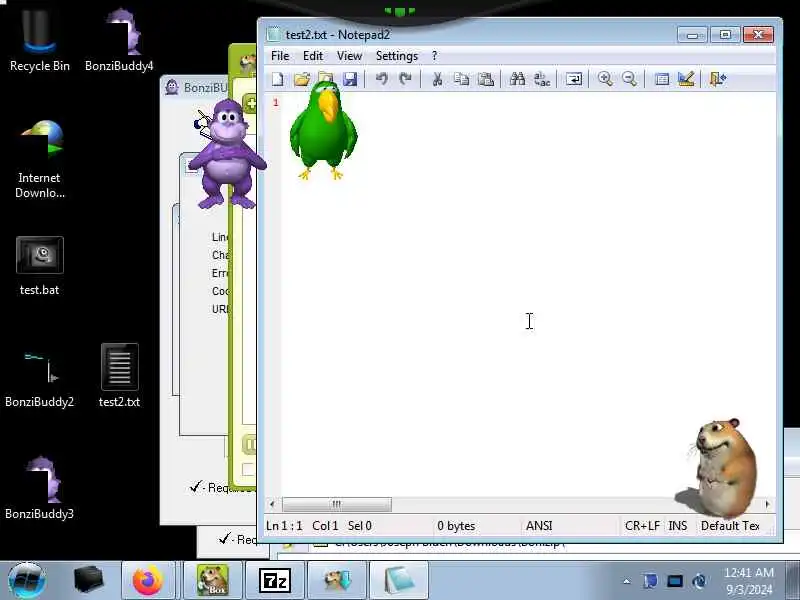Switch to Notepad2 taskbar button
Screen dimensions: 800x600
point(398,581)
